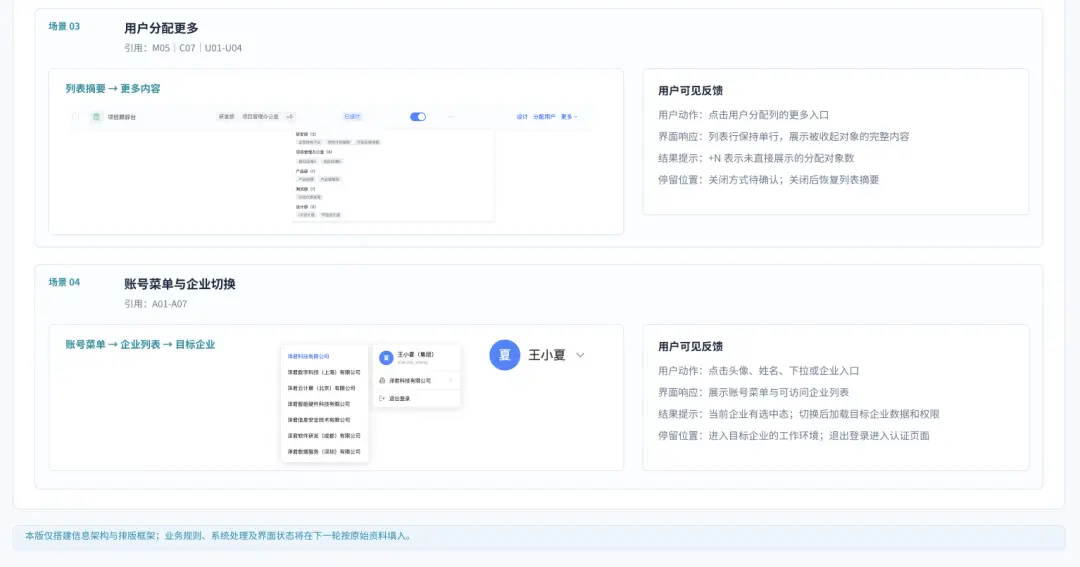Choose the company entry with （成都）
1080x567 pixels.
[x=324, y=435]
